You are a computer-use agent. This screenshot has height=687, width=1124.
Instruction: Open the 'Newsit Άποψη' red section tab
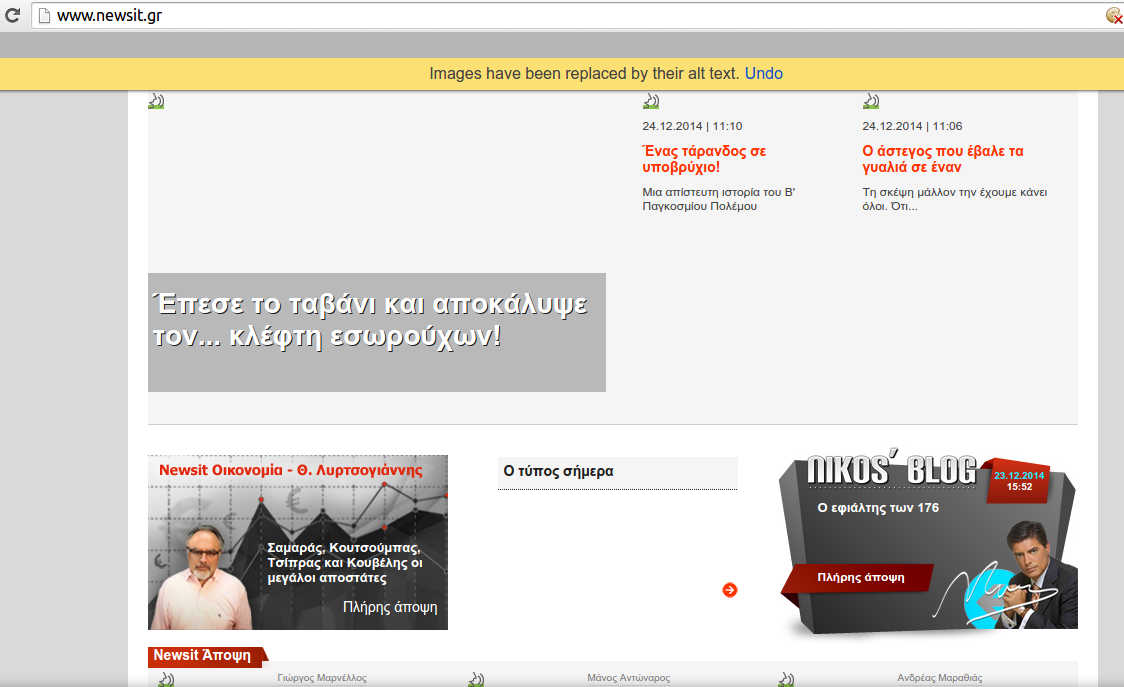206,656
